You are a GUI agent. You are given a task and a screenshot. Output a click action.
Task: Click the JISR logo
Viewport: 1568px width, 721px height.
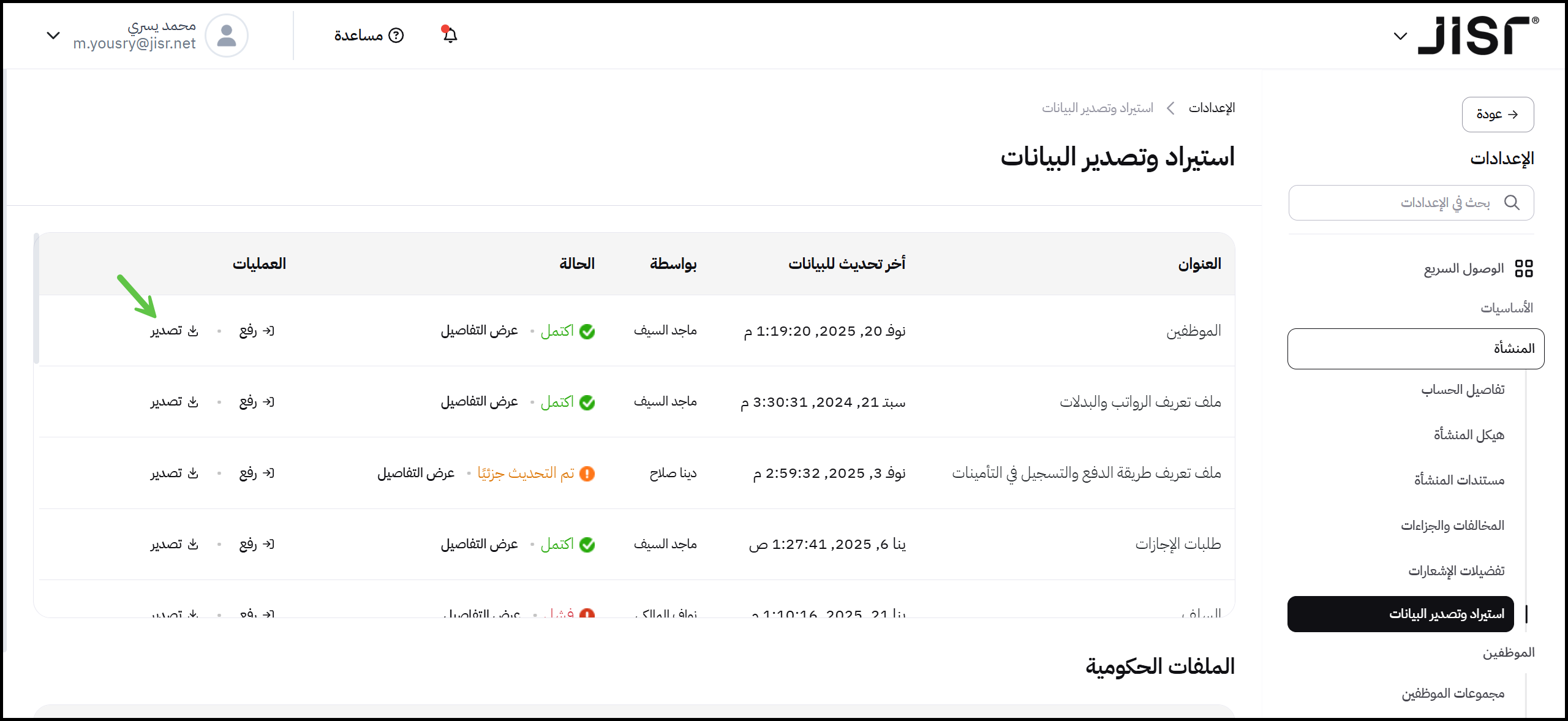pyautogui.click(x=1477, y=36)
